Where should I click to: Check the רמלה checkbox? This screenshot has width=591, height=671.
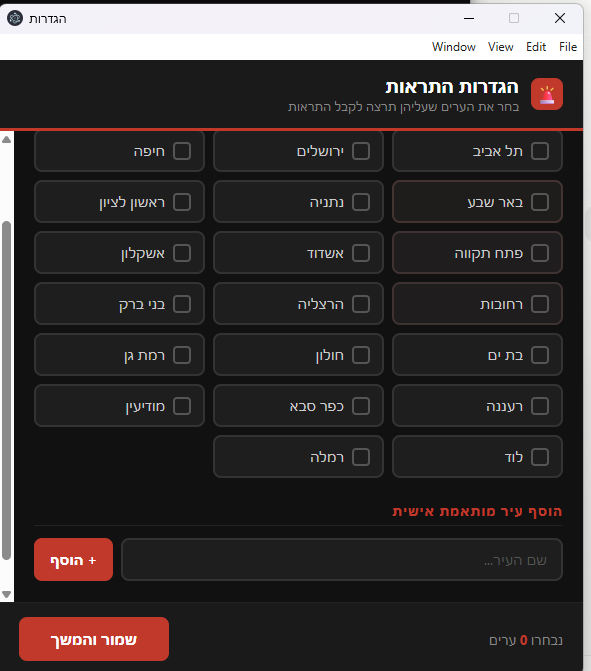[x=361, y=457]
